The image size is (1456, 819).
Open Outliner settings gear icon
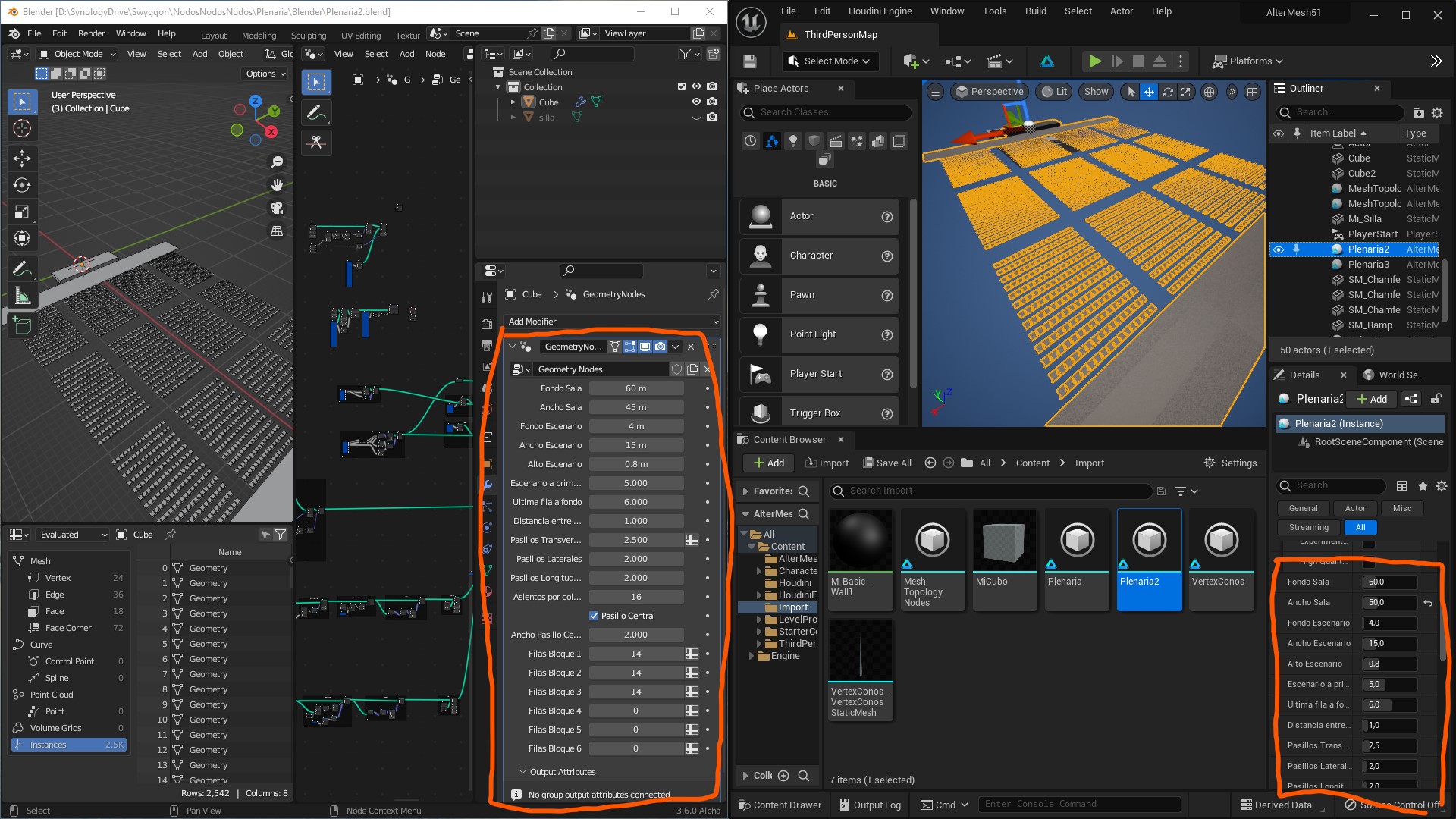(1437, 113)
